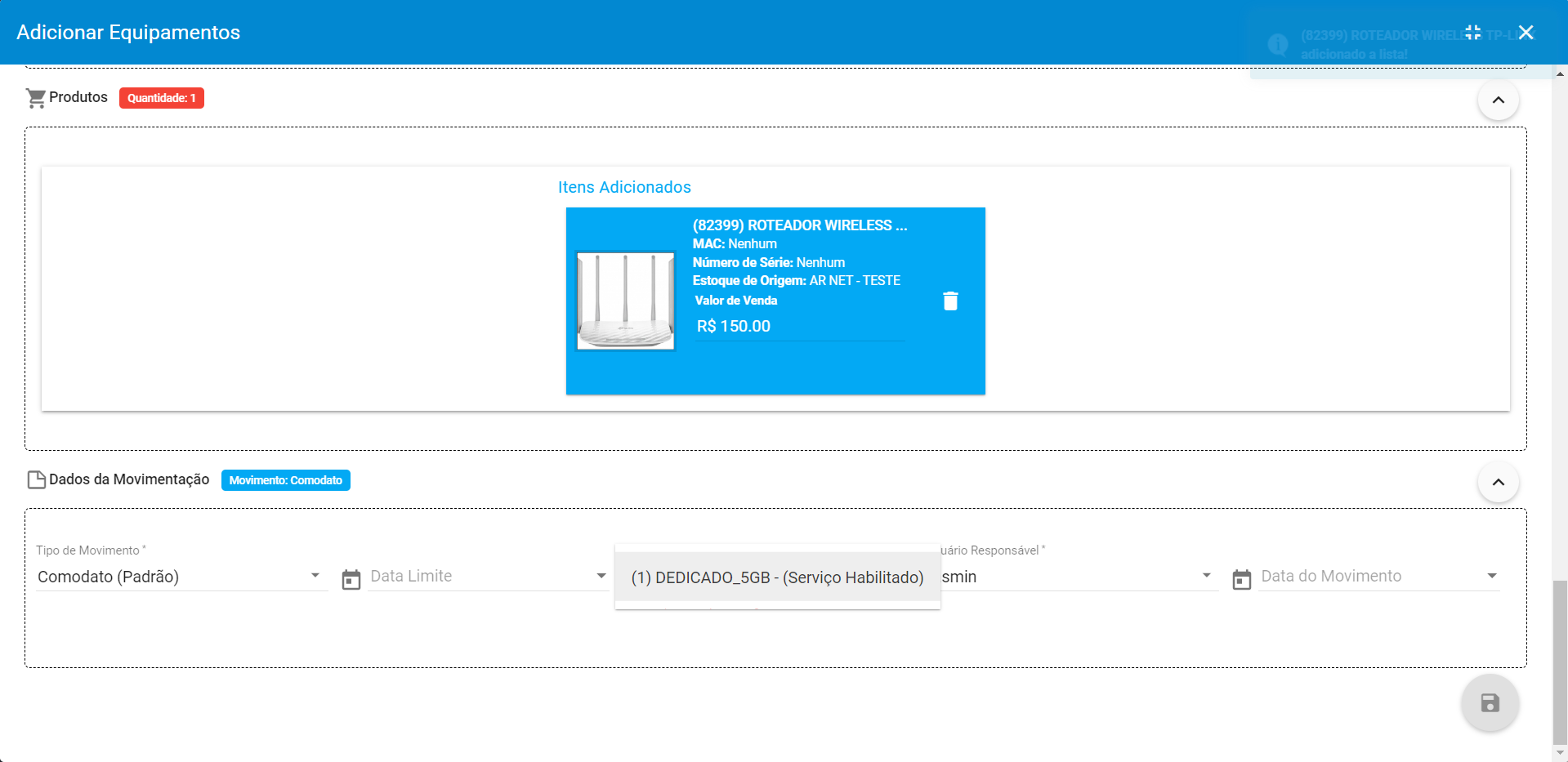
Task: Collapse the Produtos section
Action: 1498,100
